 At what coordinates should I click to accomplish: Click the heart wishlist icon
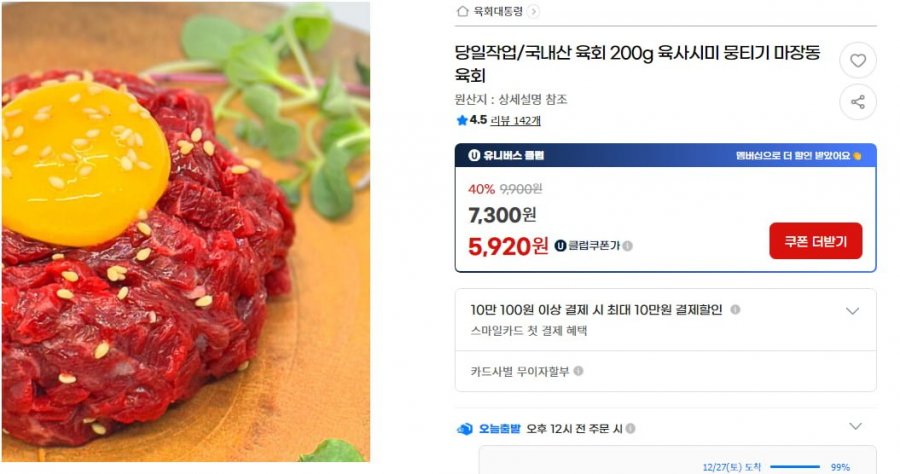click(858, 60)
